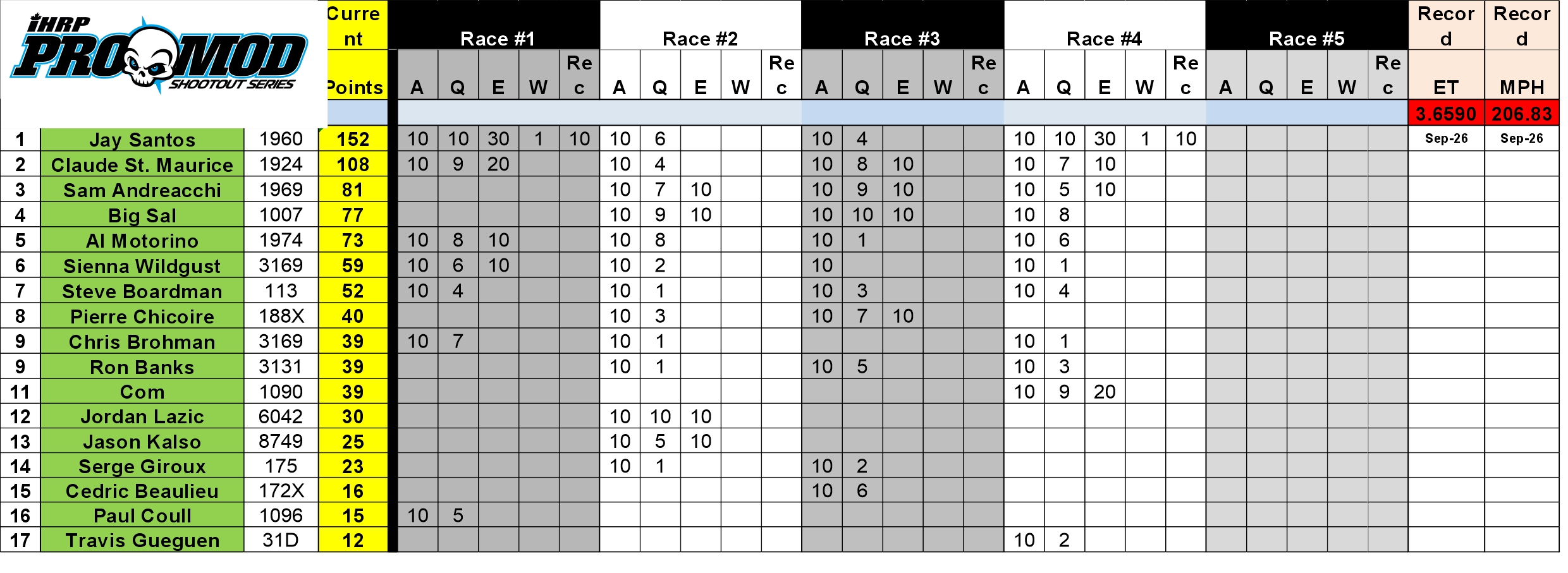
Task: Select the 206.83 record MPH cell
Action: click(x=1522, y=114)
